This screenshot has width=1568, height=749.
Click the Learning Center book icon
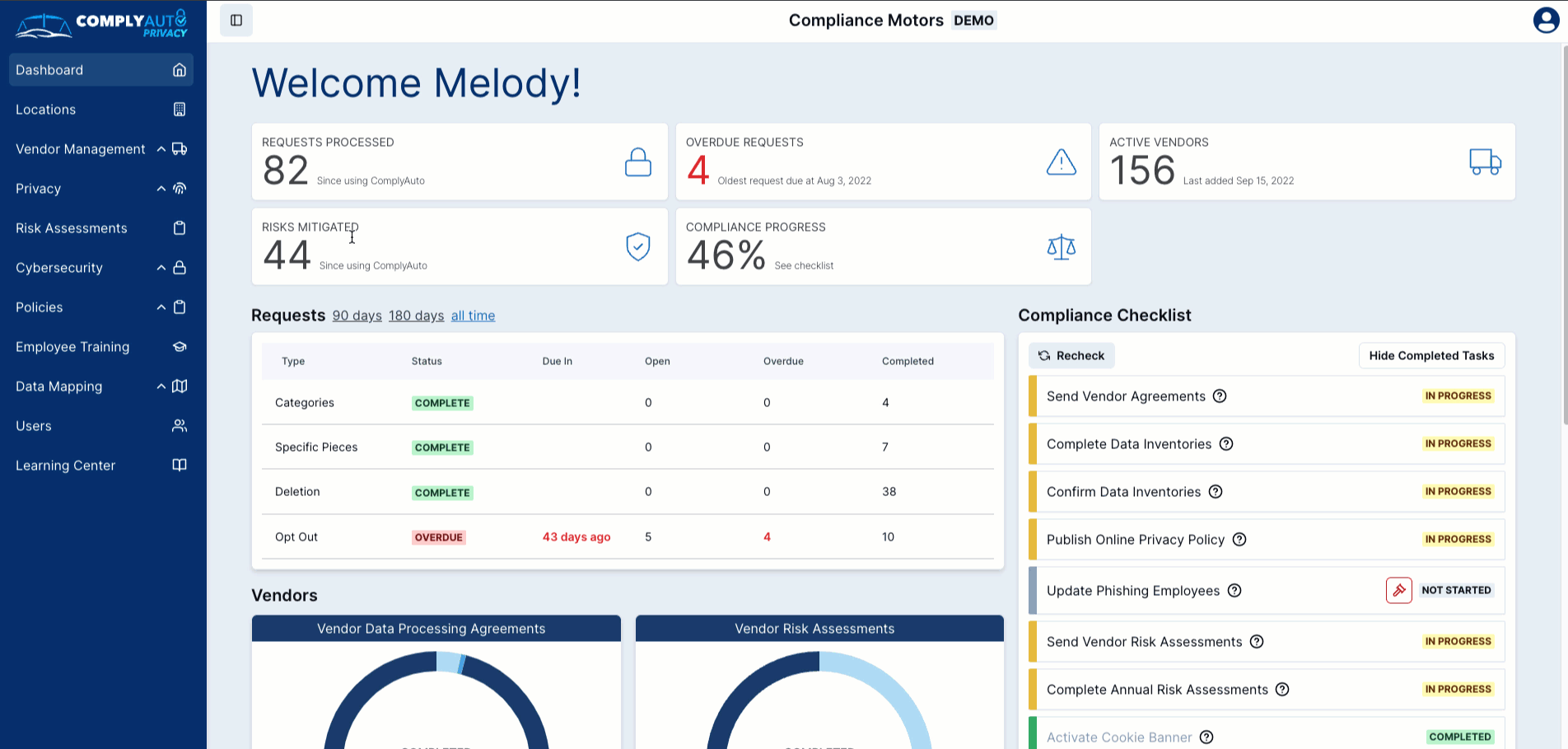(180, 466)
